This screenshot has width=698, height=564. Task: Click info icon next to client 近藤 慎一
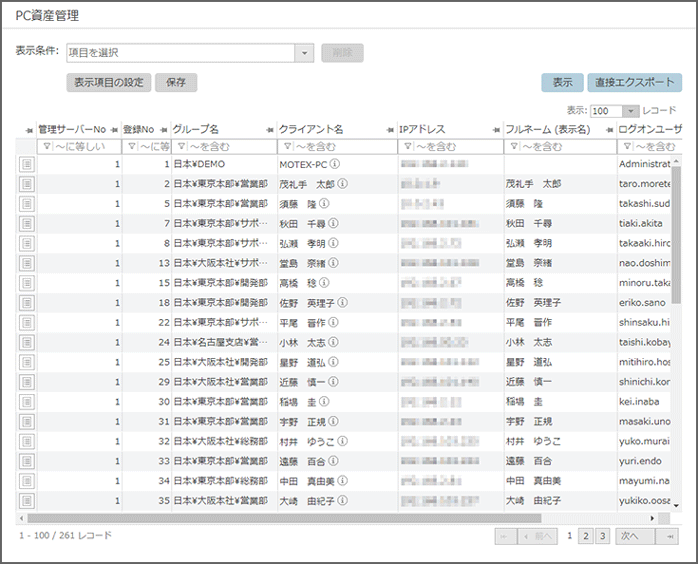click(x=333, y=381)
